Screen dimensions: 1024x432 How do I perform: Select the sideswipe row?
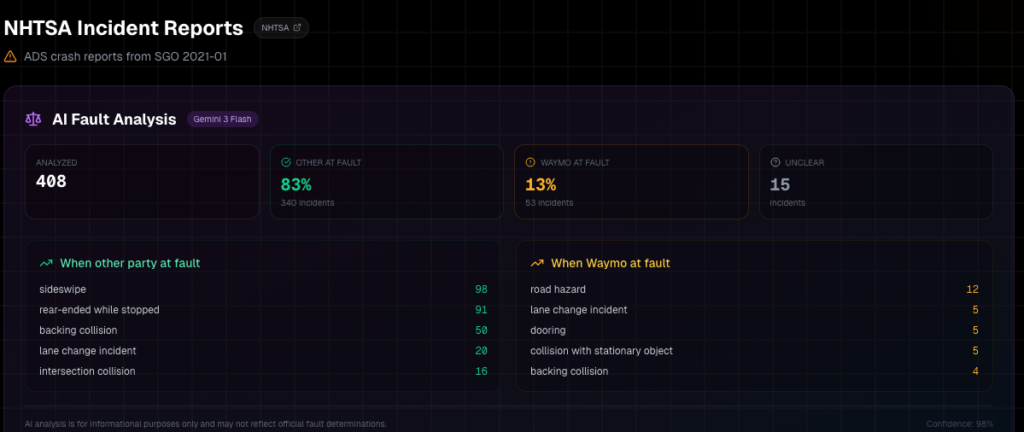(262, 289)
